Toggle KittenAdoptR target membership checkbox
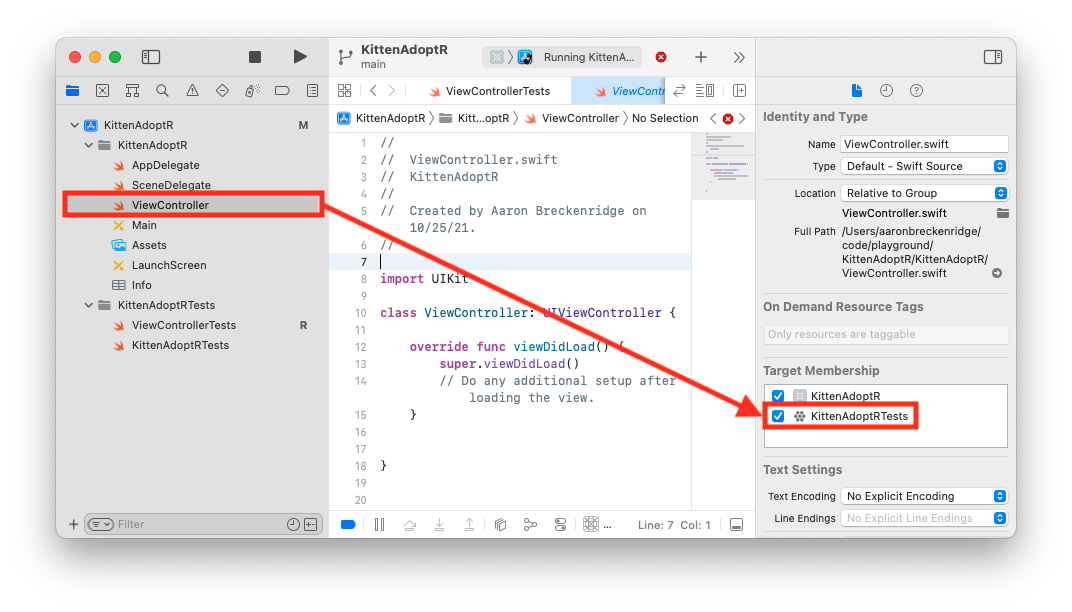 click(778, 396)
